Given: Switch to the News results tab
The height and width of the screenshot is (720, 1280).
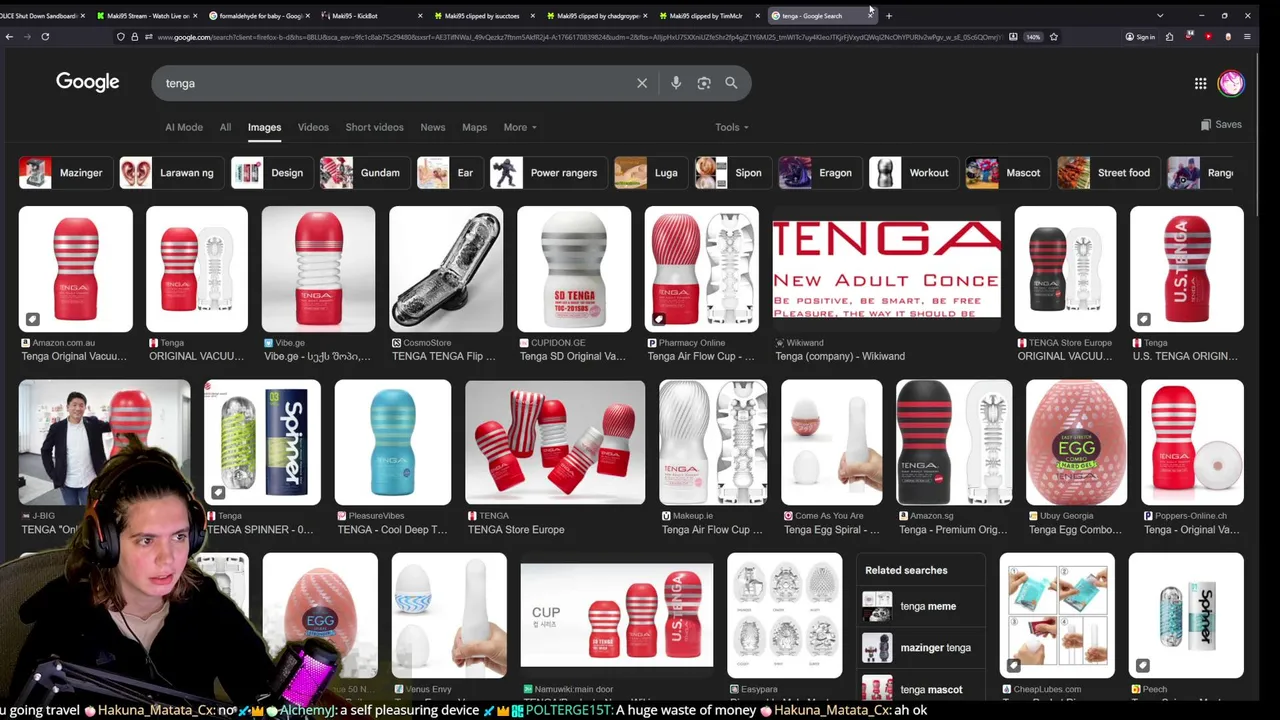Looking at the screenshot, I should coord(433,127).
